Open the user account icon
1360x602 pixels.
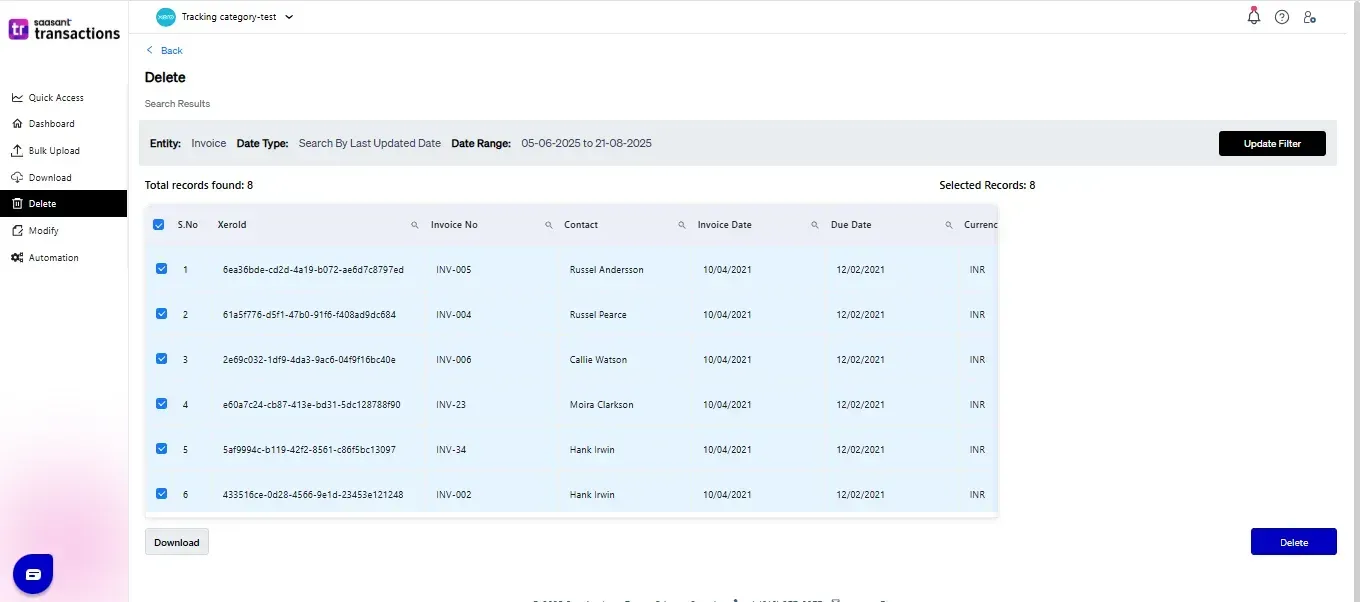(x=1310, y=17)
